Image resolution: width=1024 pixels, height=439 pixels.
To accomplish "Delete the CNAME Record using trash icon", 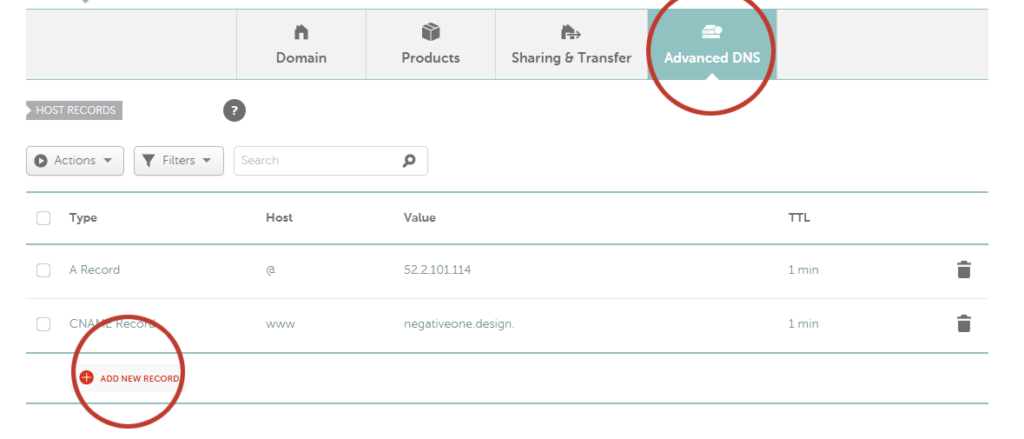I will click(x=963, y=324).
